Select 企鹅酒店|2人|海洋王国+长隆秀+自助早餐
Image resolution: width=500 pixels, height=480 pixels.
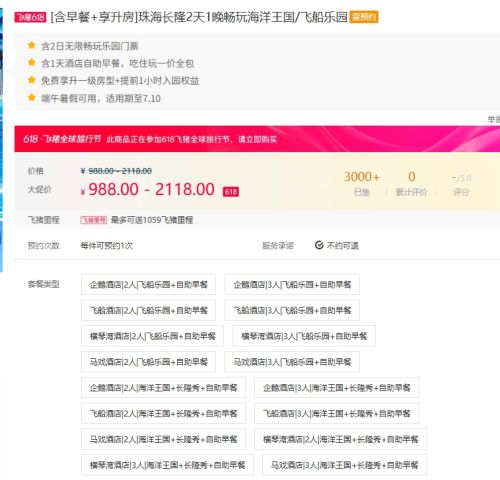pyautogui.click(x=163, y=388)
